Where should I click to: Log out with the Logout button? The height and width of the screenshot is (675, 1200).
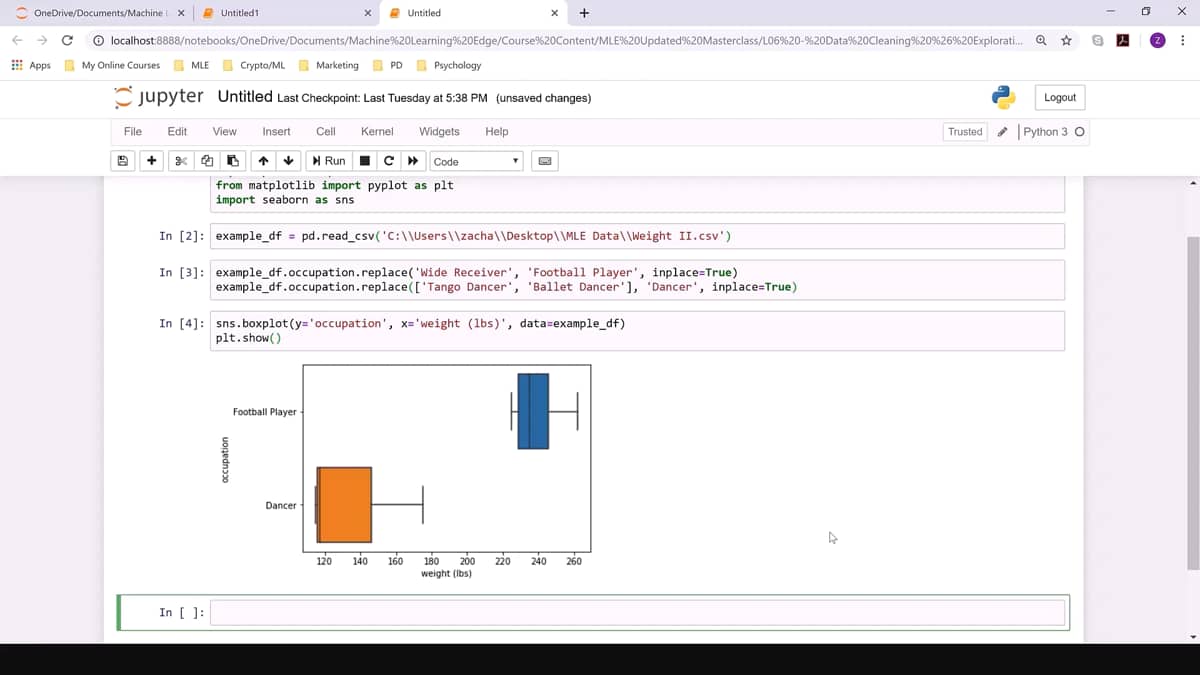[x=1060, y=97]
